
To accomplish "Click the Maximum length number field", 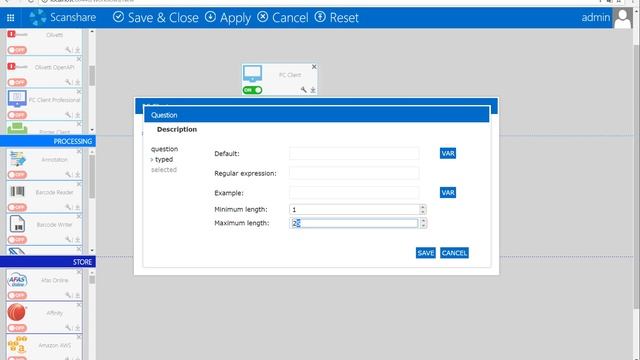I will pos(354,223).
